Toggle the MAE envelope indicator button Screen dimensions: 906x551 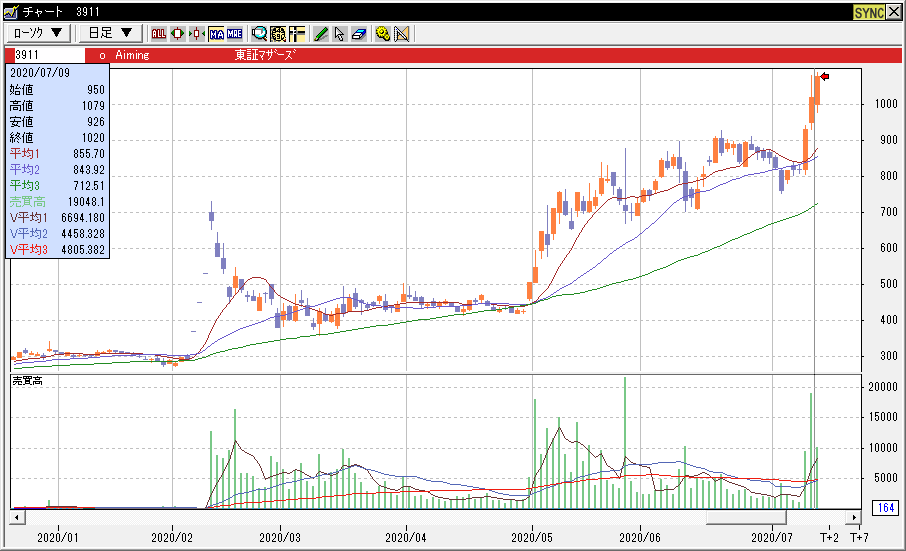pos(235,33)
